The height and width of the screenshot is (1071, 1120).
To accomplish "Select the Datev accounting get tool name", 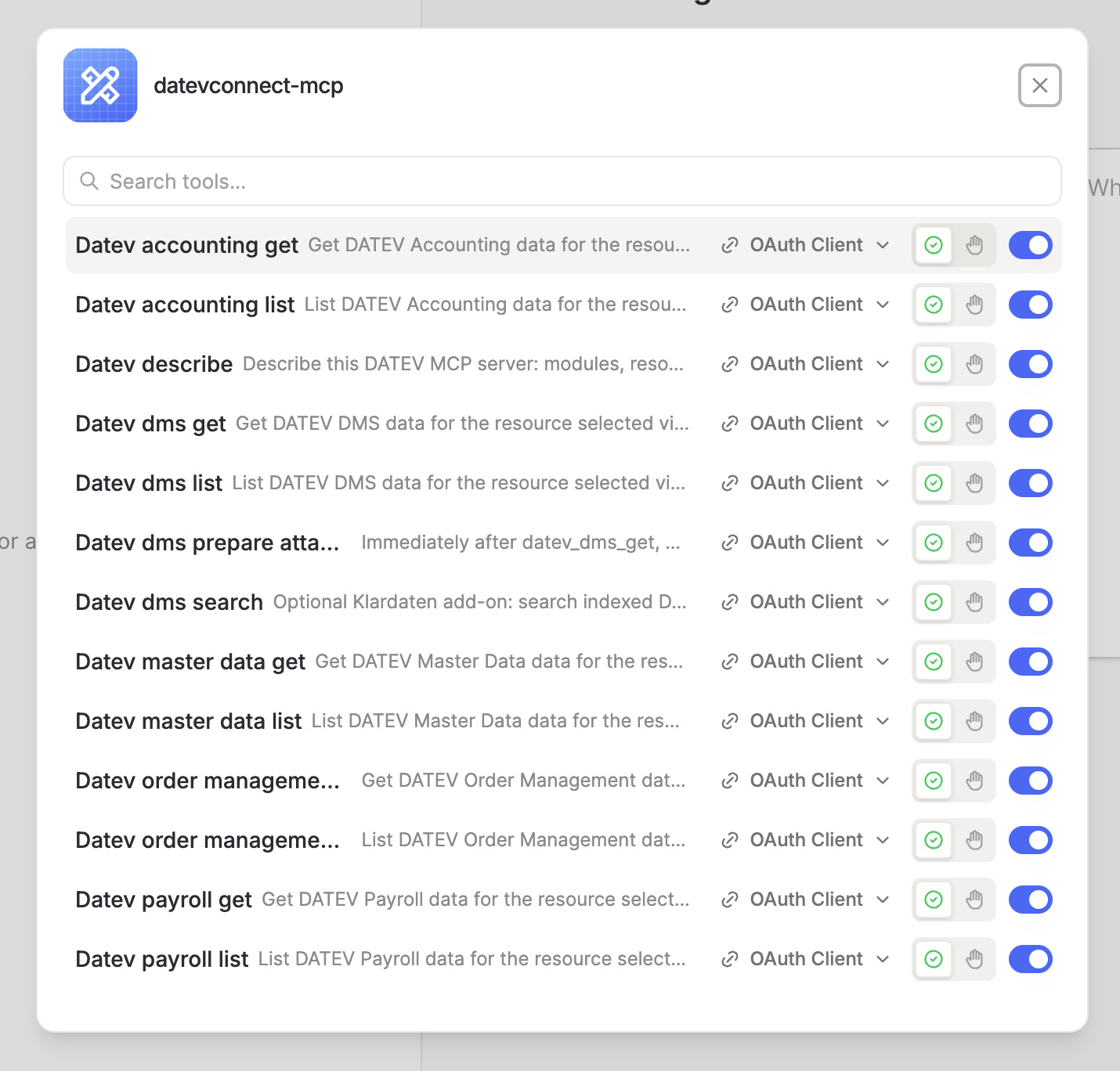I will click(x=186, y=245).
